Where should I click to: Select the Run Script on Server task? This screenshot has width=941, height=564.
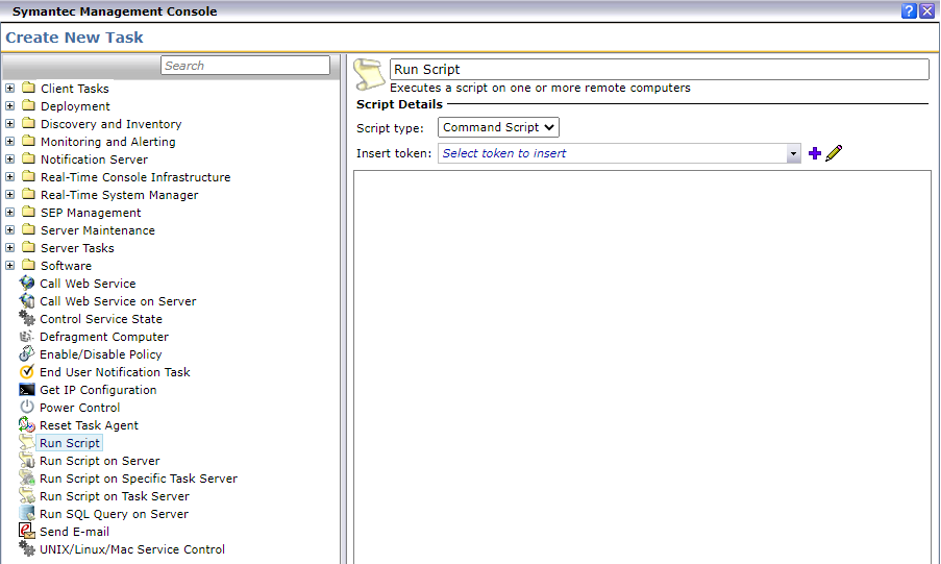pos(100,461)
